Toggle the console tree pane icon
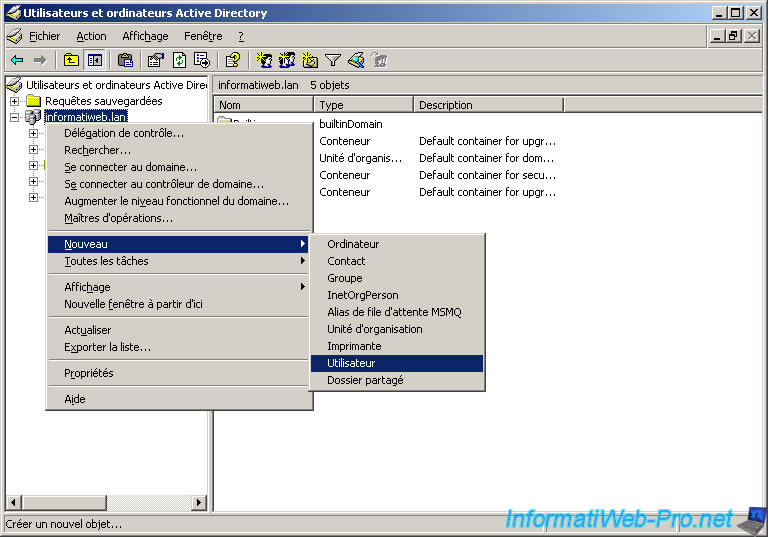Viewport: 768px width, 537px height. tap(95, 60)
